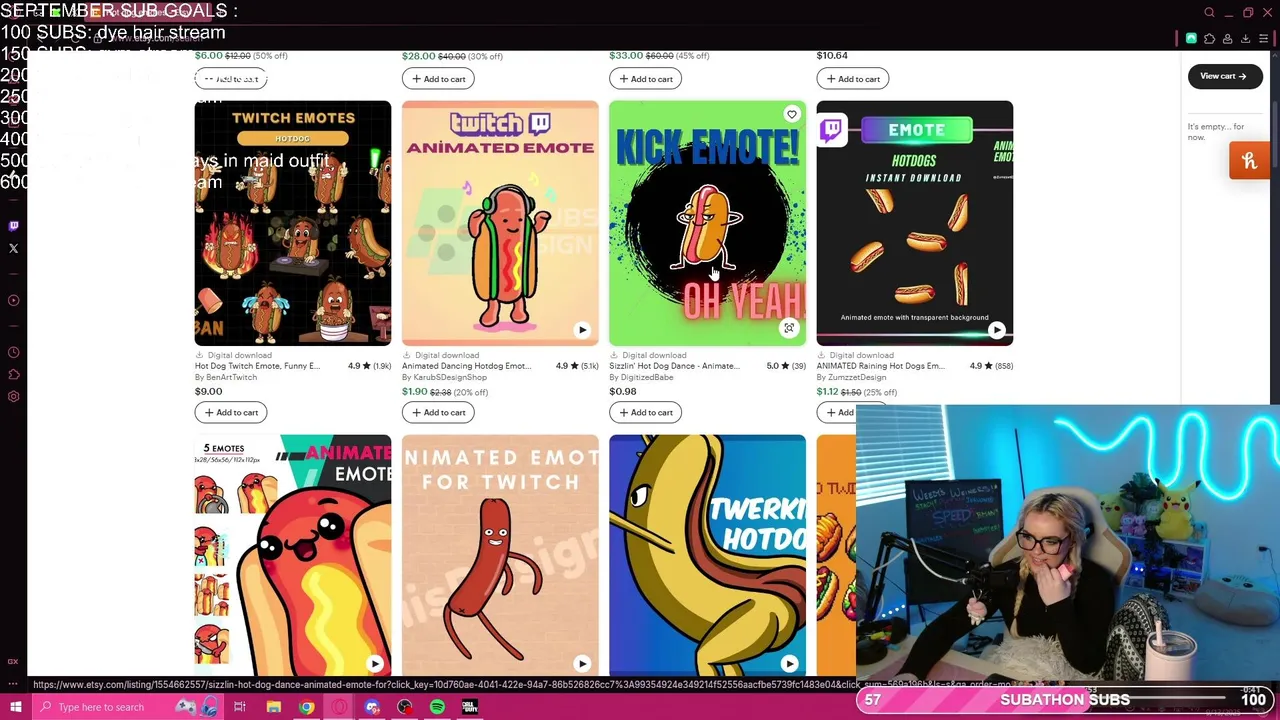
Task: Open Twitch in the Opera sidebar
Action: 13,226
